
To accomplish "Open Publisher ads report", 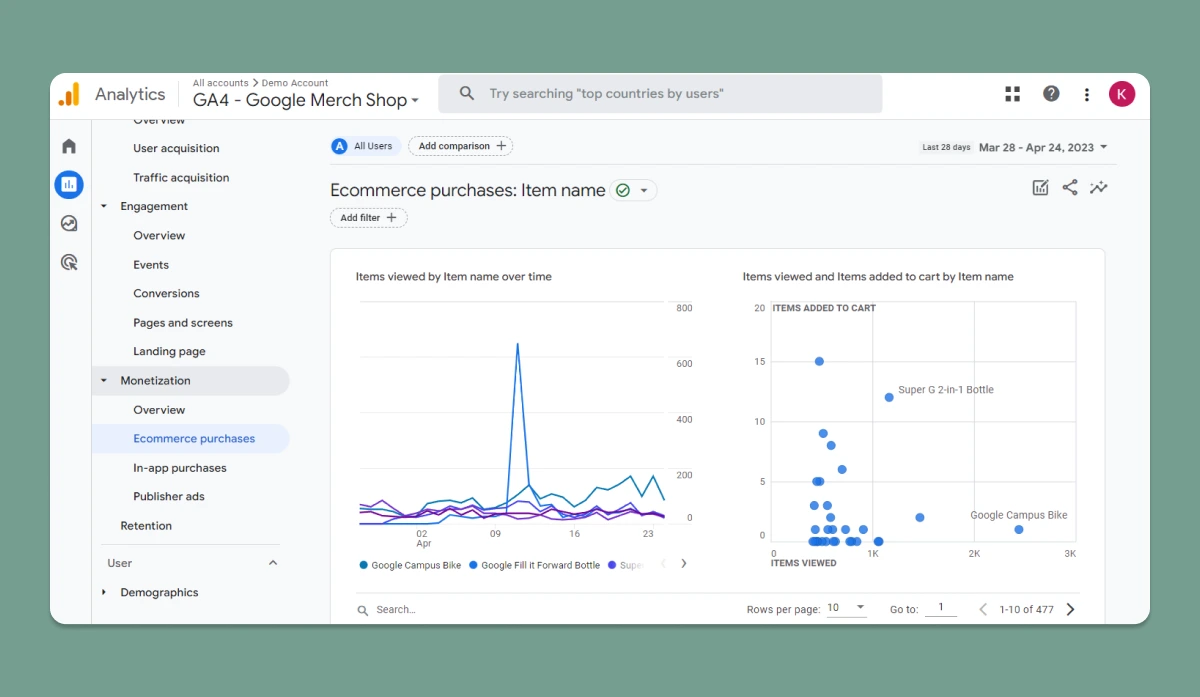I will [x=169, y=497].
